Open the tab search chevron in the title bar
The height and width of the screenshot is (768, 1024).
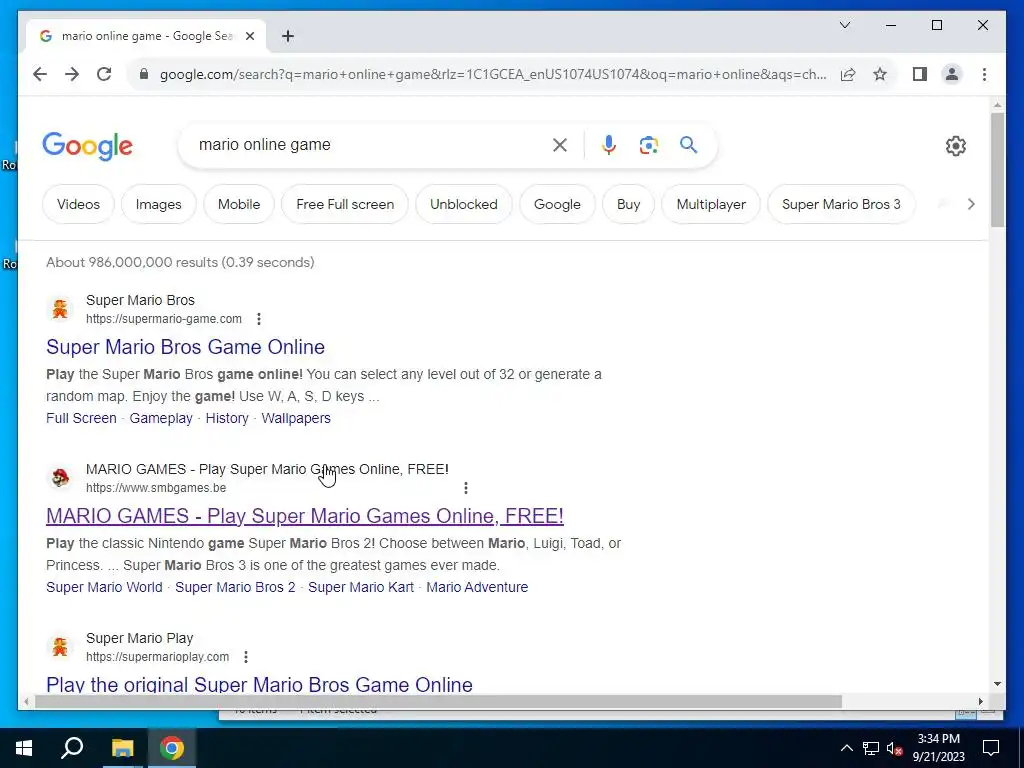844,25
